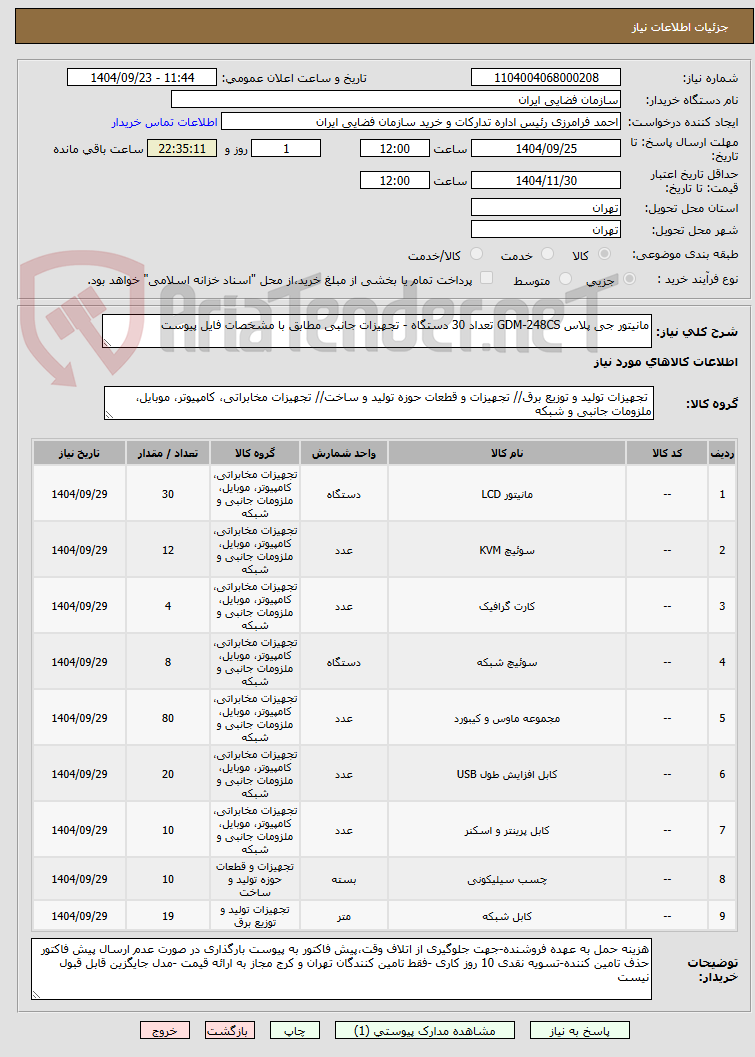Click the نام کالا column header
Viewport: 755px width, 1057px height.
[x=507, y=453]
